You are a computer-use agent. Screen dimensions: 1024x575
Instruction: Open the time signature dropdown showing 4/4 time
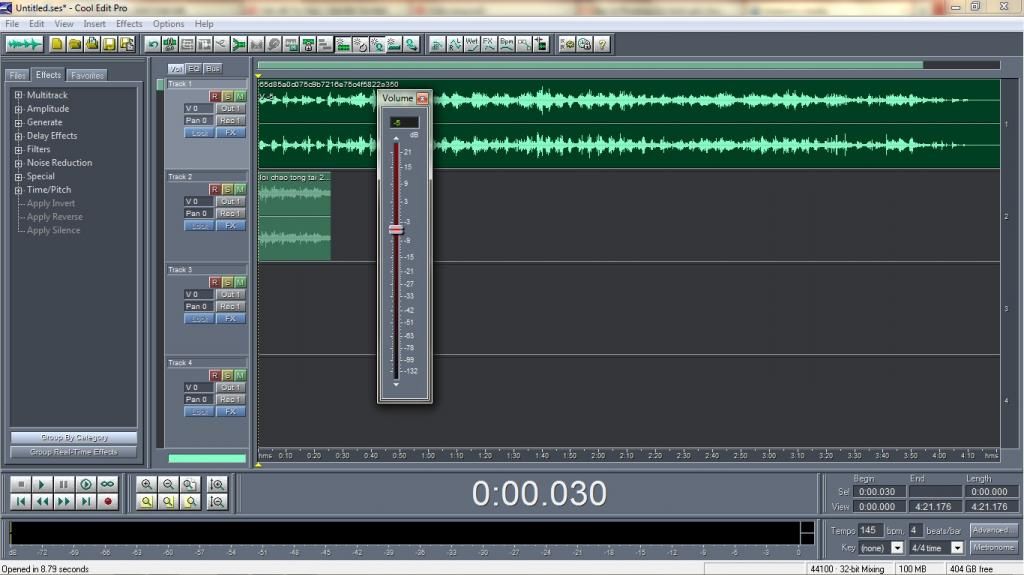tap(957, 548)
